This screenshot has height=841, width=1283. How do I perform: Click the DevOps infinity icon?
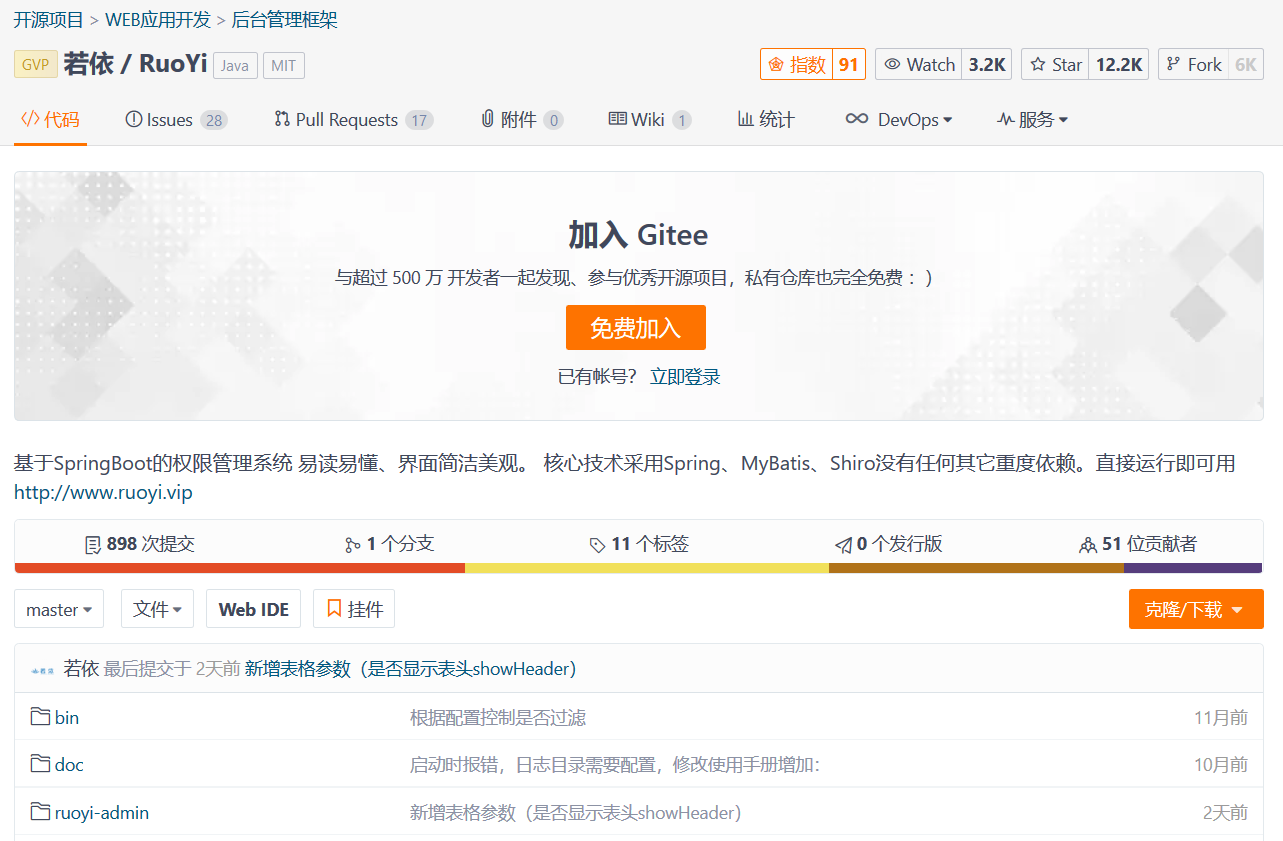click(857, 119)
